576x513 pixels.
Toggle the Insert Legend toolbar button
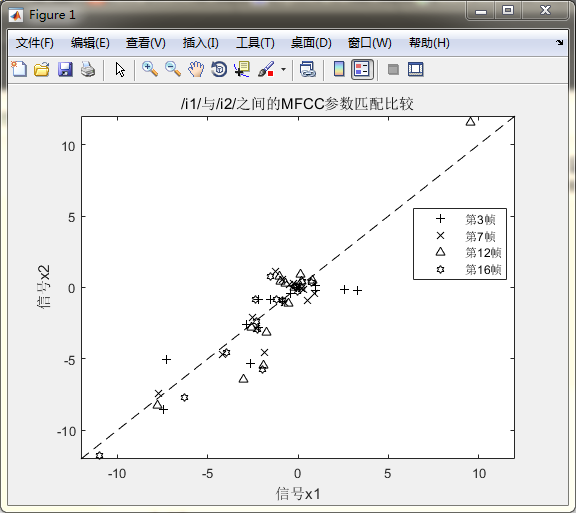click(362, 69)
